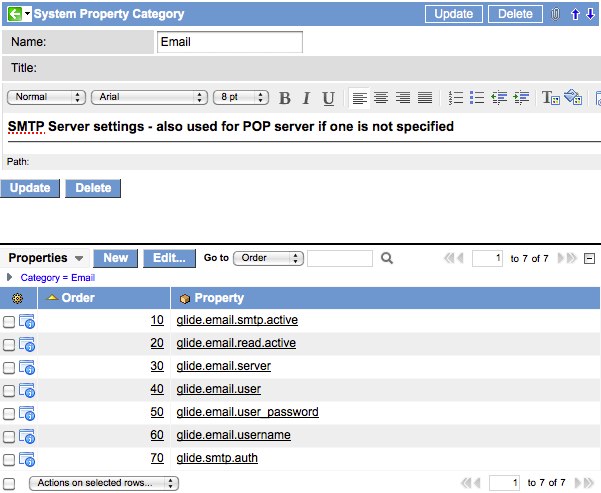Underline text with the U icon
This screenshot has width=601, height=493.
click(328, 98)
